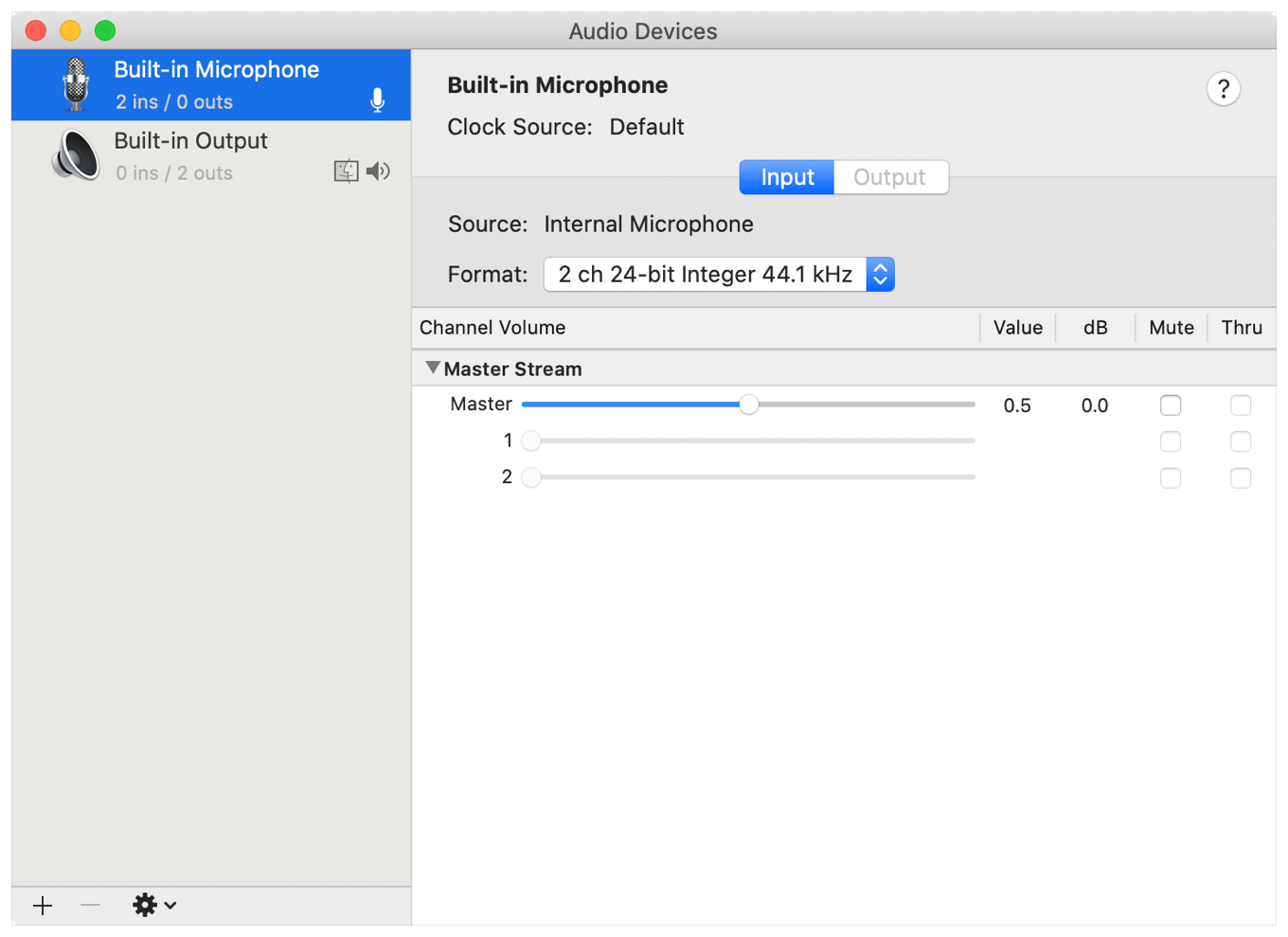The width and height of the screenshot is (1288, 937).
Task: Open help with the question mark button
Action: 1223,89
